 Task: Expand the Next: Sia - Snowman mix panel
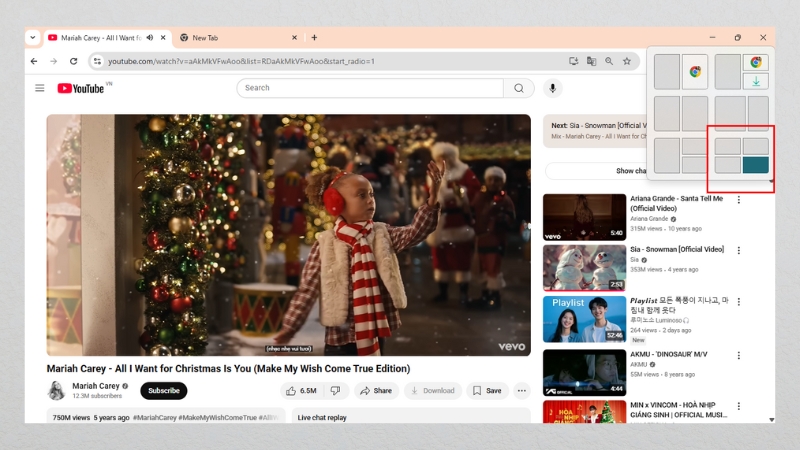point(595,131)
